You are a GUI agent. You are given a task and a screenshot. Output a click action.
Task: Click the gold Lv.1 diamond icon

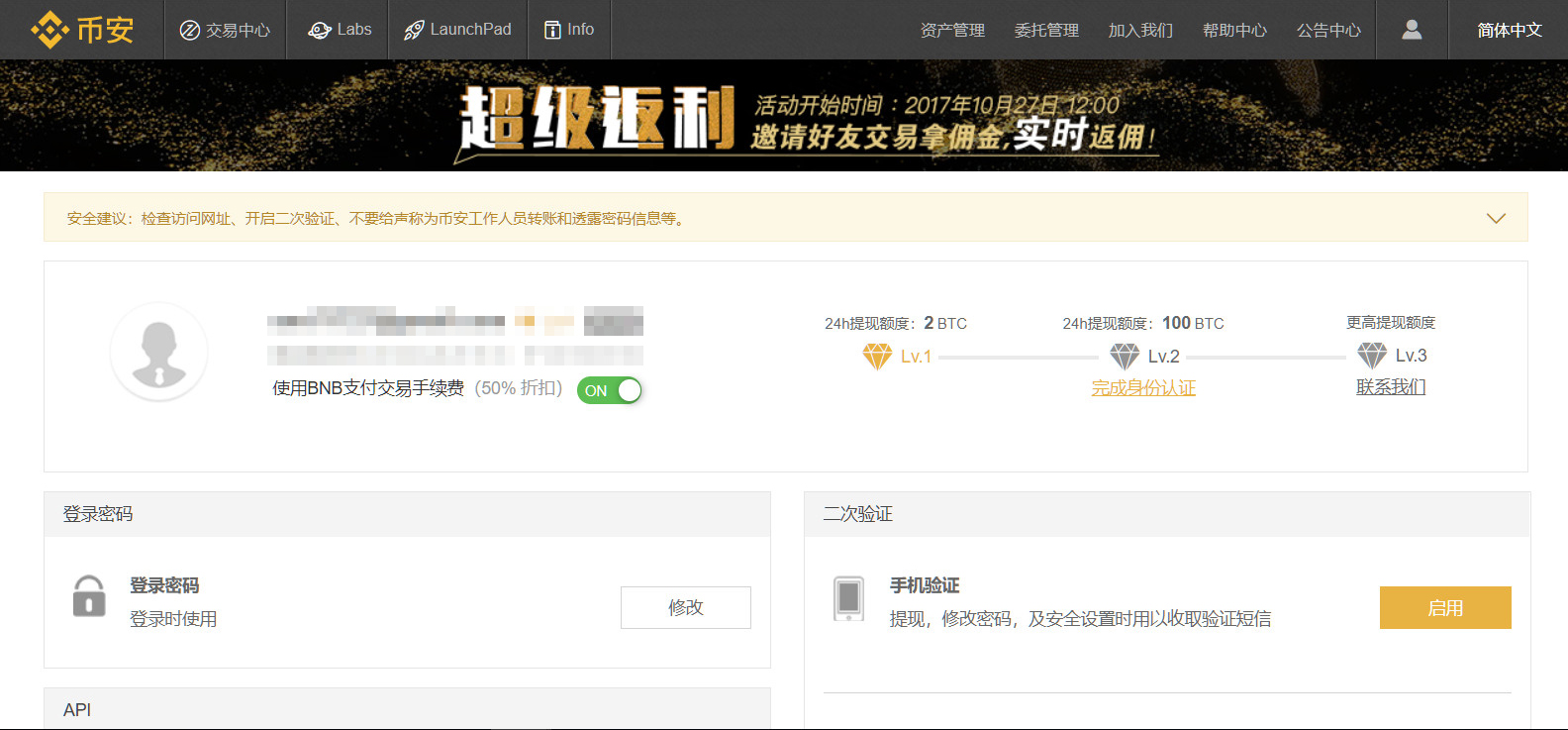[x=877, y=356]
